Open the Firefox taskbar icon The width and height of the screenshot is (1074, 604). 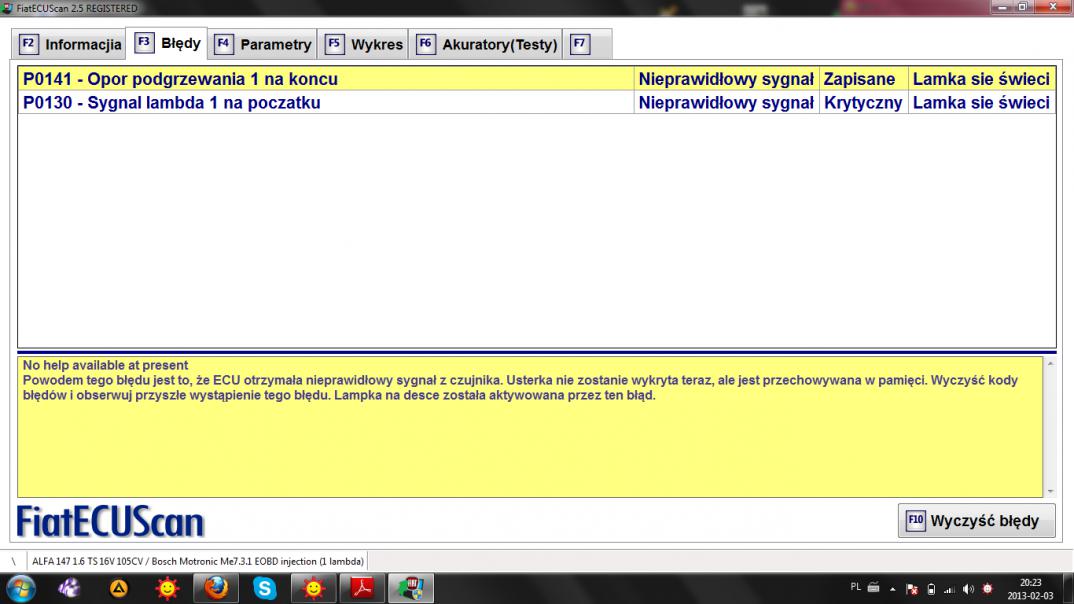point(216,588)
